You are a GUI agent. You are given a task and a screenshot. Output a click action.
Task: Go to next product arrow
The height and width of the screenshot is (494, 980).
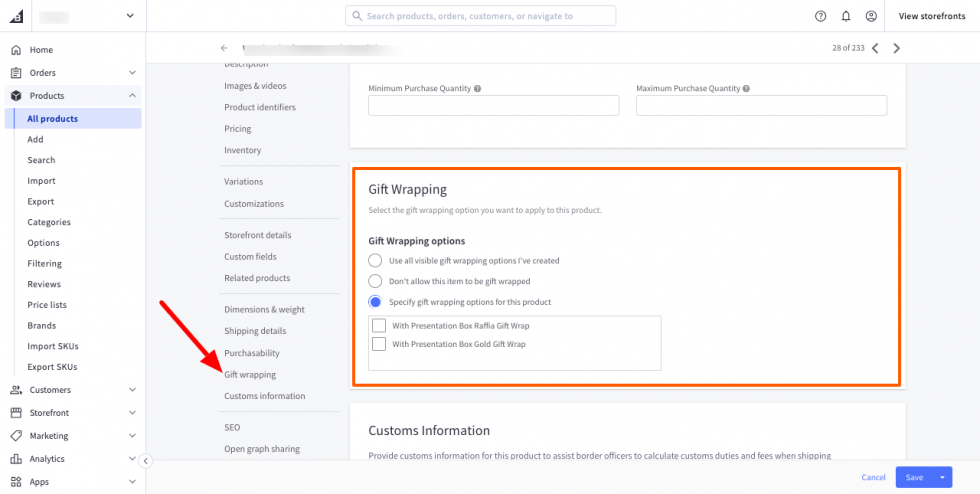[897, 48]
